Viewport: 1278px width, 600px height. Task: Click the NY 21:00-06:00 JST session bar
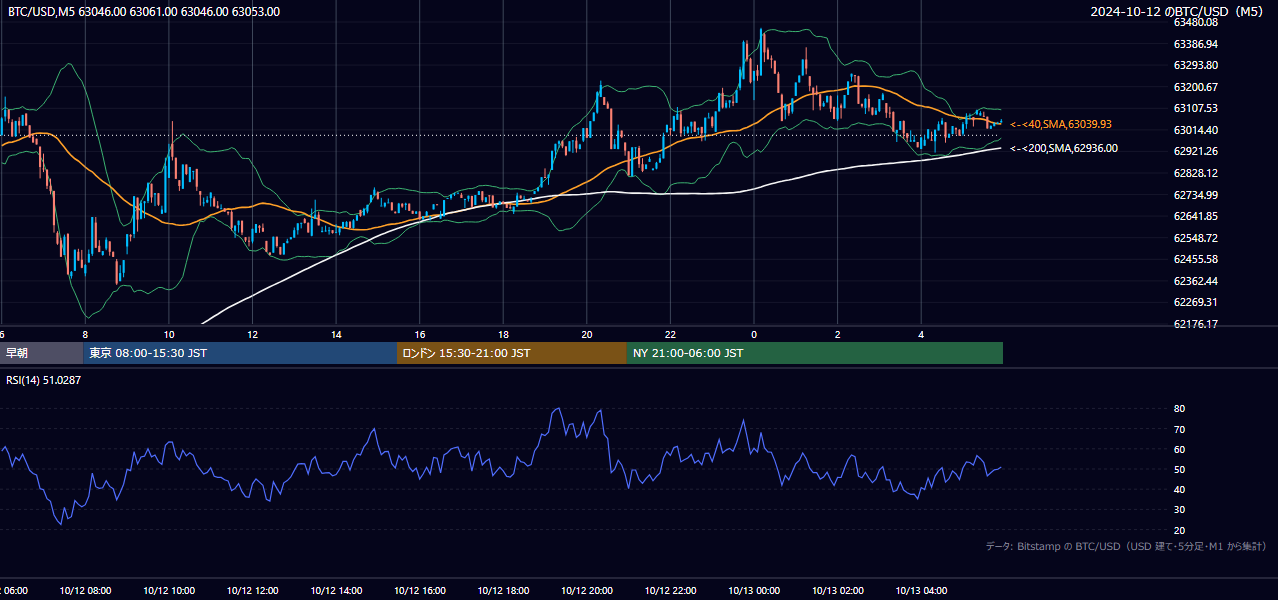pos(815,353)
